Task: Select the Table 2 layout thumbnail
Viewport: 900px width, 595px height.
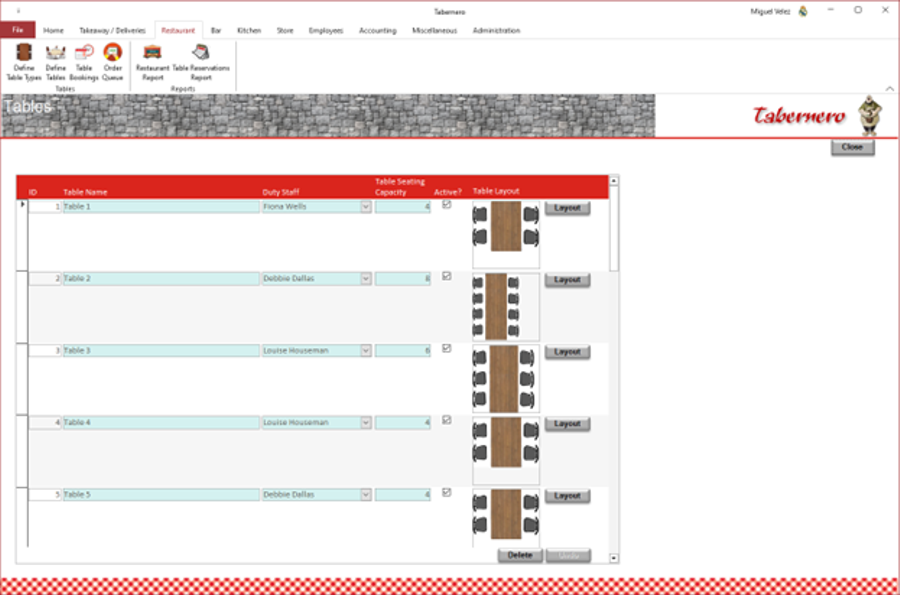Action: 506,307
